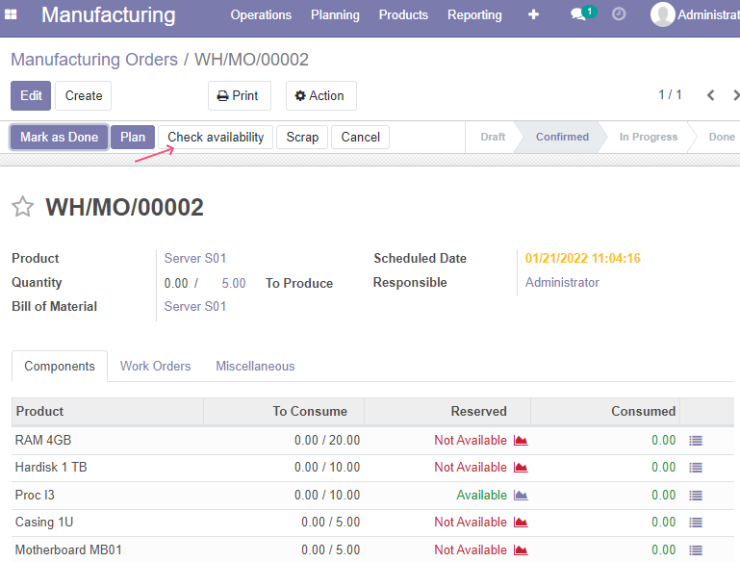Open the Reporting menu
Screen dimensions: 740x562
(x=475, y=15)
